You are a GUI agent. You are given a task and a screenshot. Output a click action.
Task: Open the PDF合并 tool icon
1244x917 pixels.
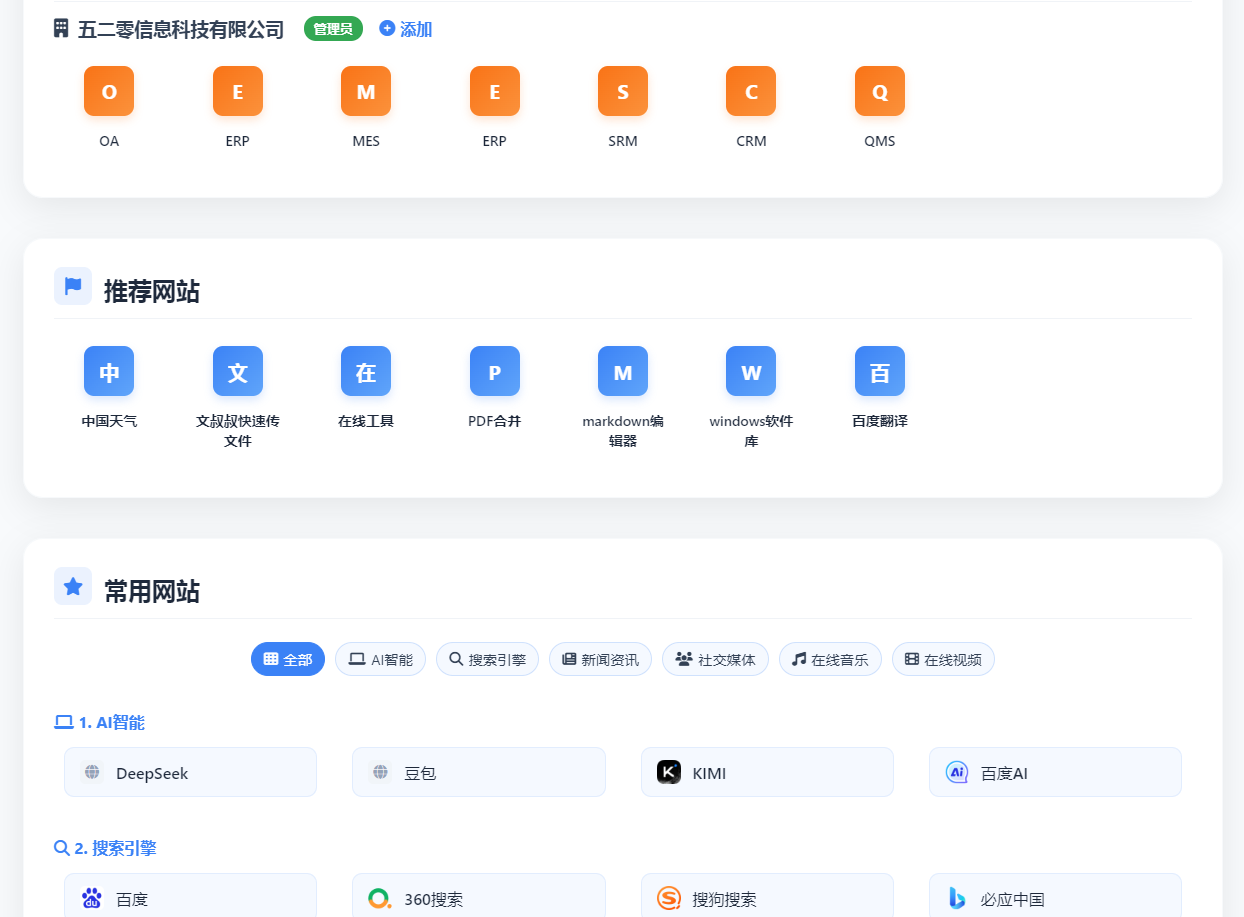[x=494, y=372]
